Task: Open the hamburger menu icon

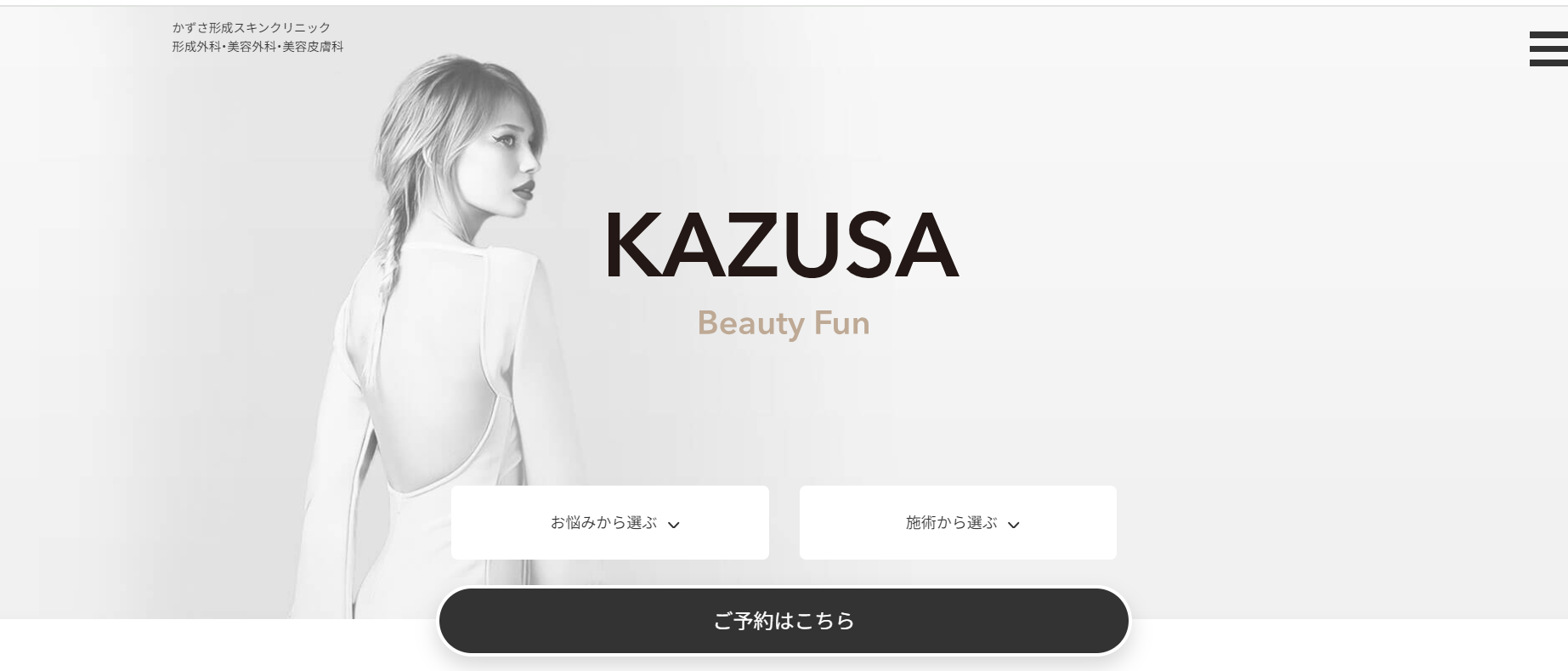Action: 1548,49
